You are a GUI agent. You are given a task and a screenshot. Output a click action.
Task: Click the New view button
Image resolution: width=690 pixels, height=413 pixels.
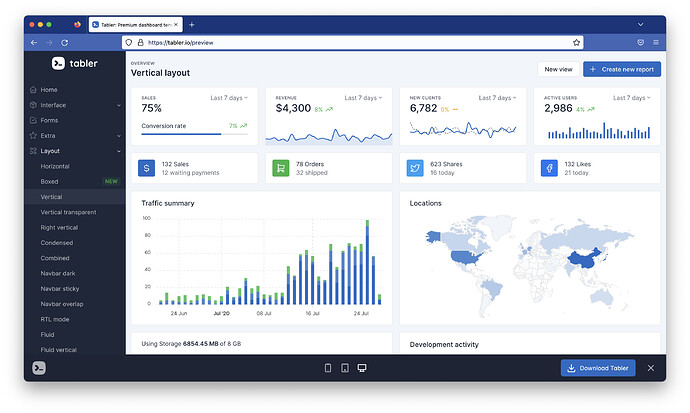(x=558, y=69)
